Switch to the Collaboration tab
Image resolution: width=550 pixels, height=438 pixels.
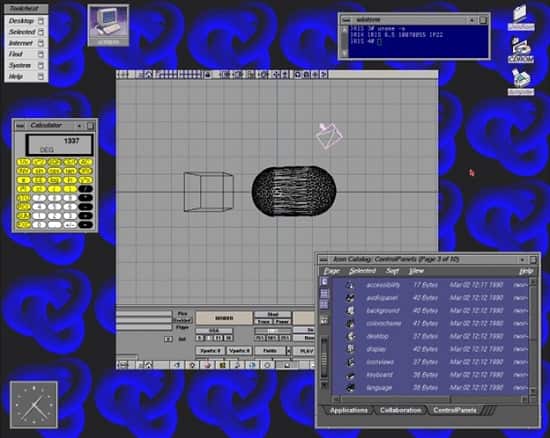(x=401, y=410)
